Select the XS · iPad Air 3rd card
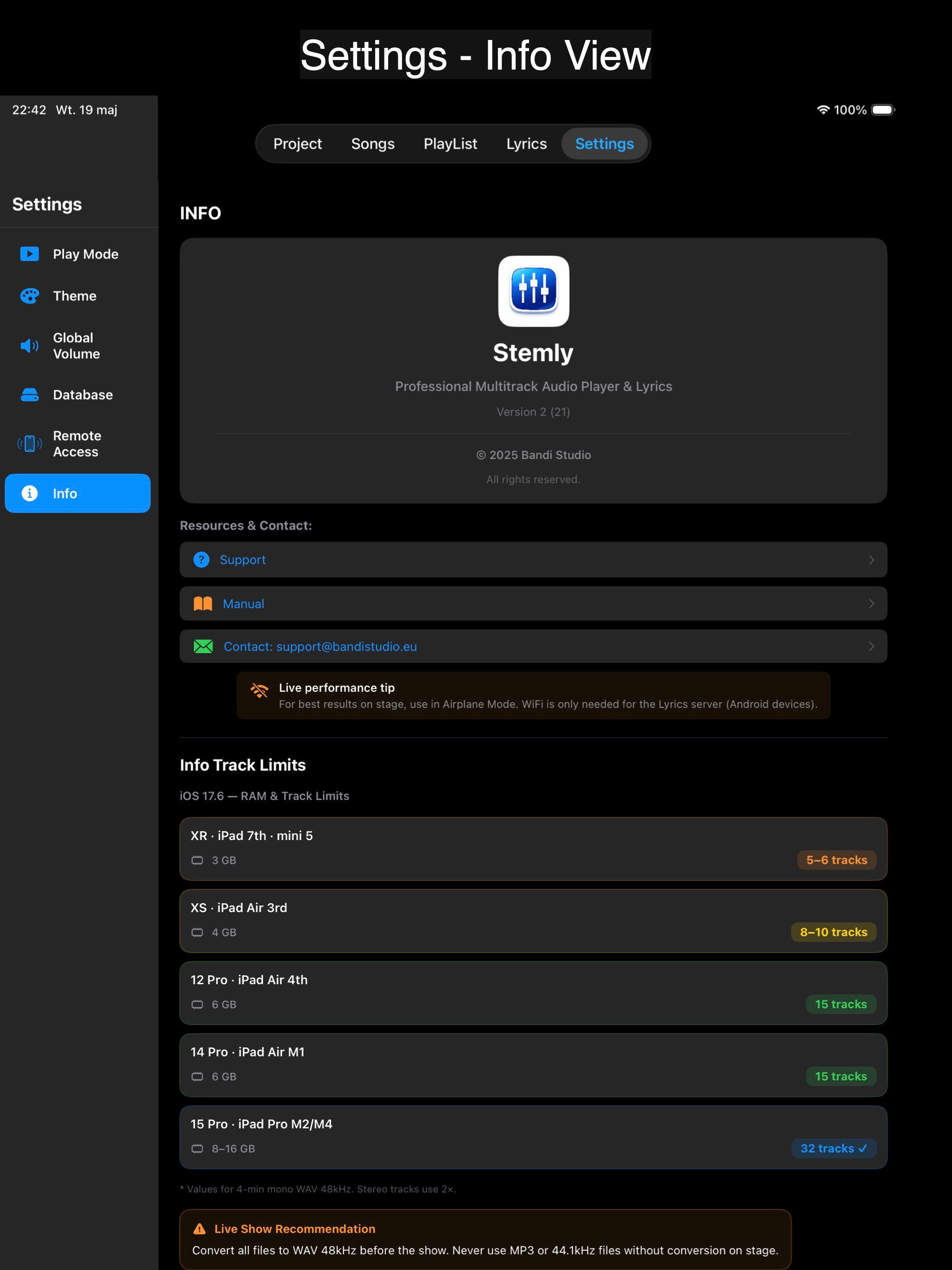The height and width of the screenshot is (1270, 952). tap(534, 921)
